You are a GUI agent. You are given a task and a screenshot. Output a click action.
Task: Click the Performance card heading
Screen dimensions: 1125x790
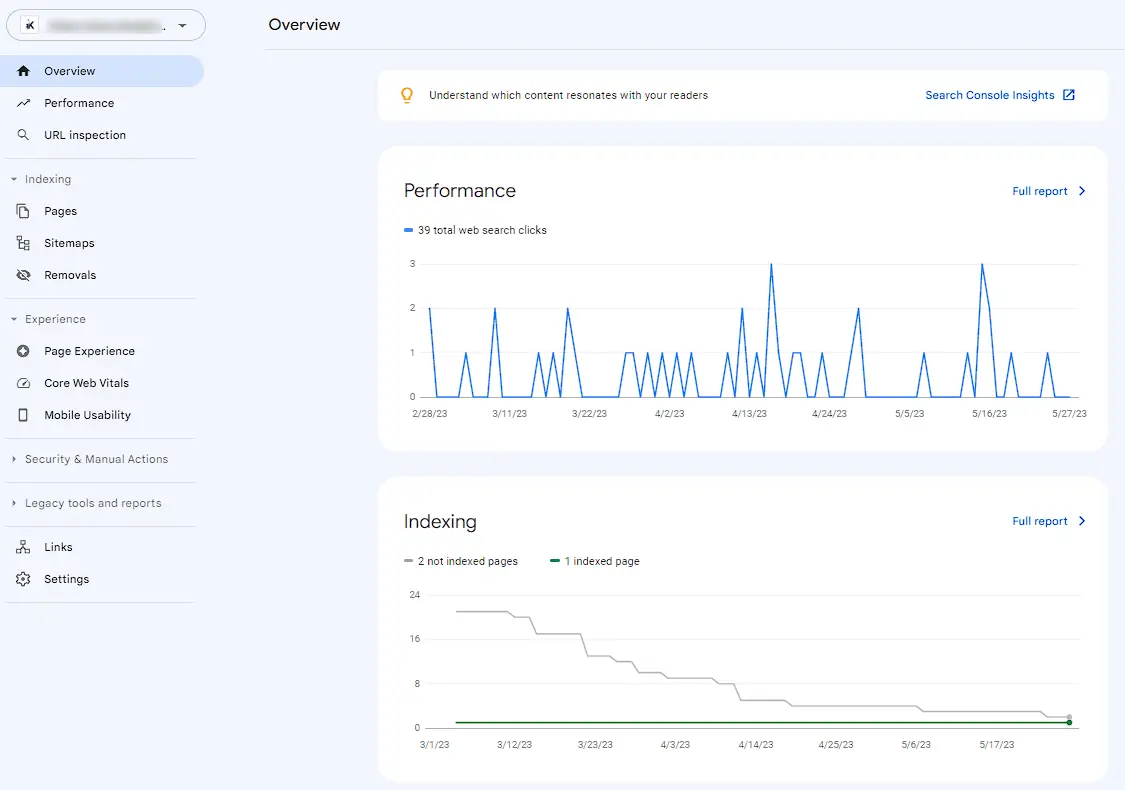click(x=460, y=191)
